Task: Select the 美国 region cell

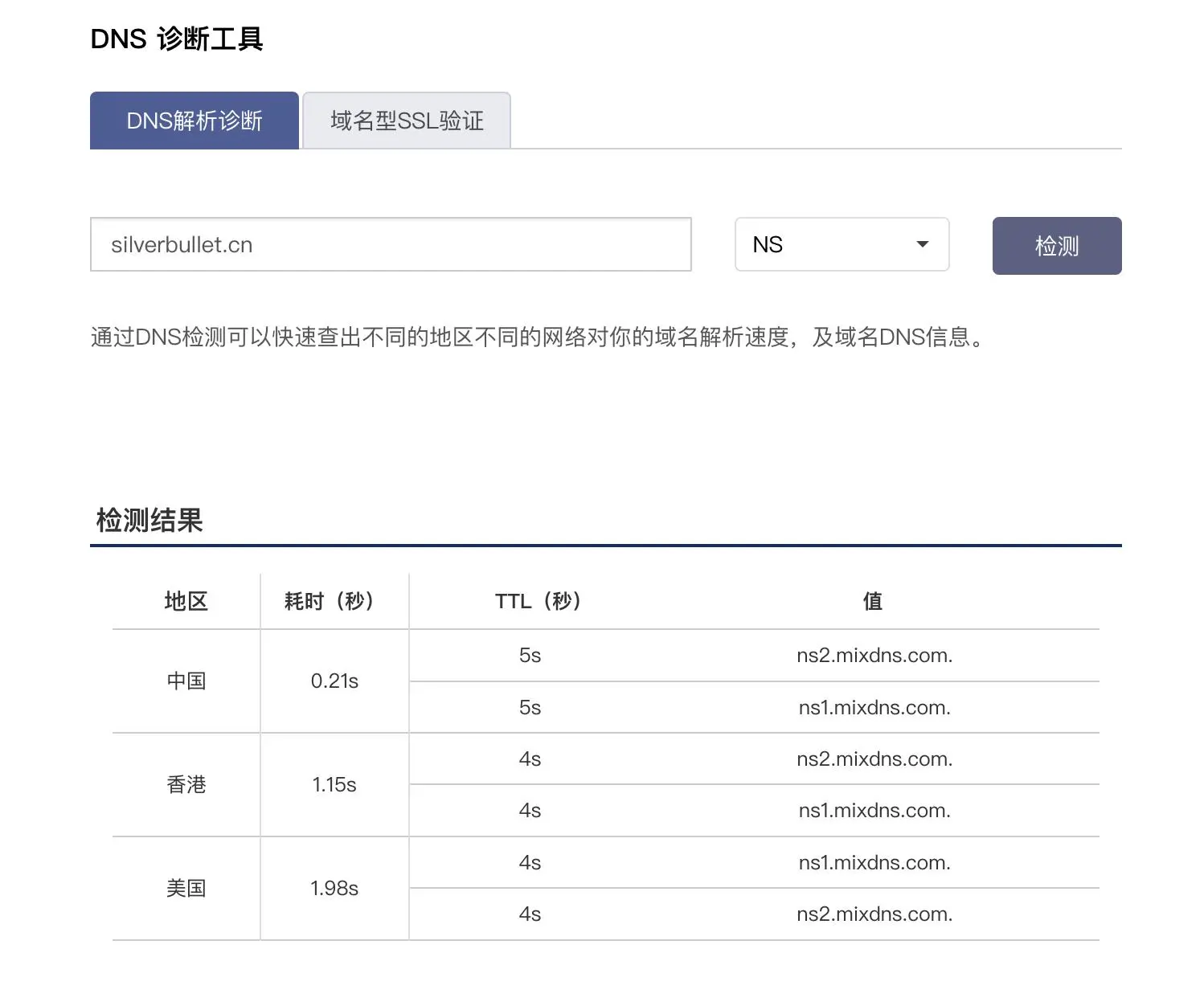Action: 186,888
